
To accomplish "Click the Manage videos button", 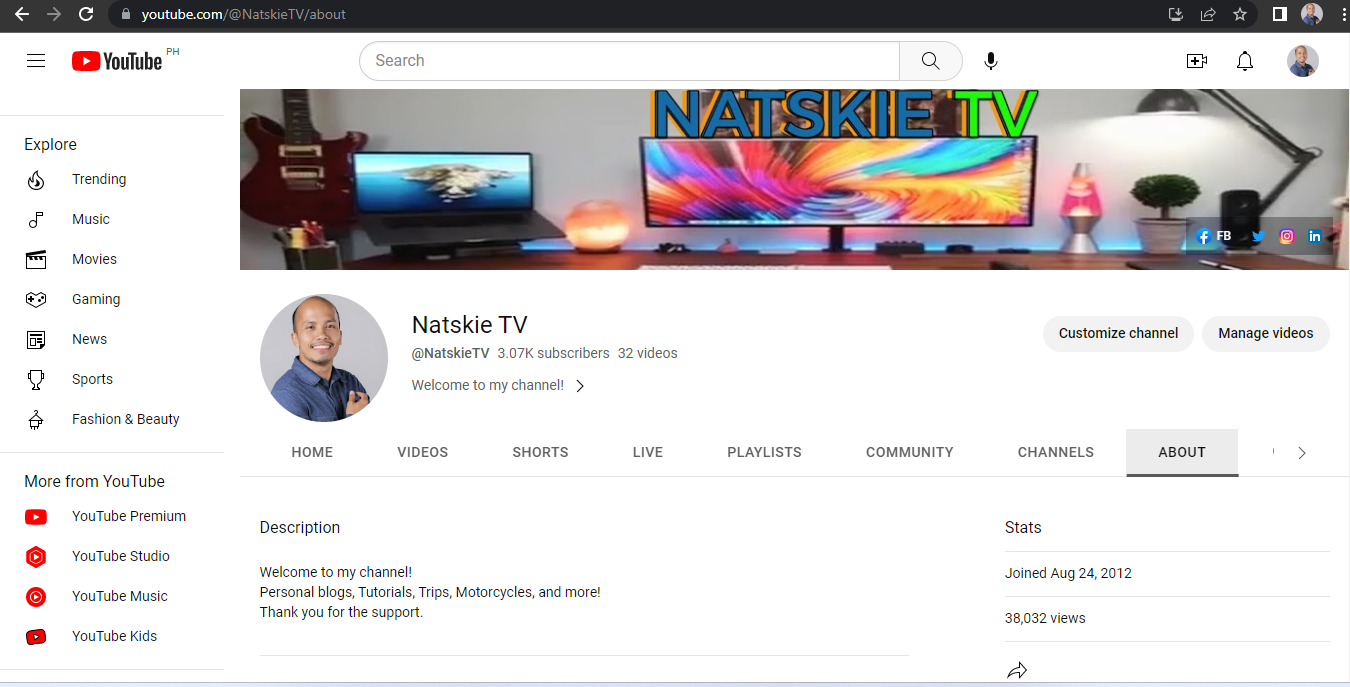I will (x=1266, y=334).
